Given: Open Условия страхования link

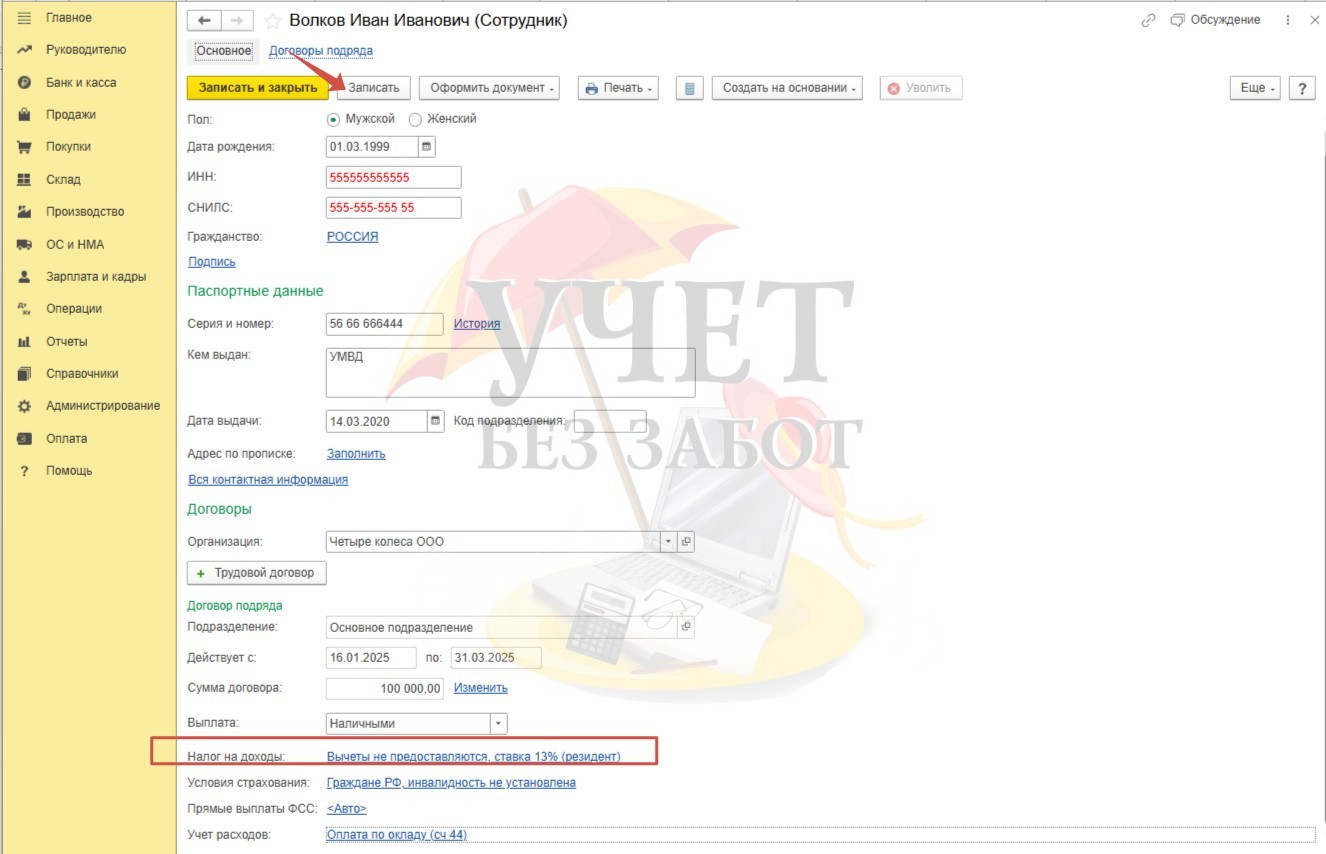Looking at the screenshot, I should [451, 783].
